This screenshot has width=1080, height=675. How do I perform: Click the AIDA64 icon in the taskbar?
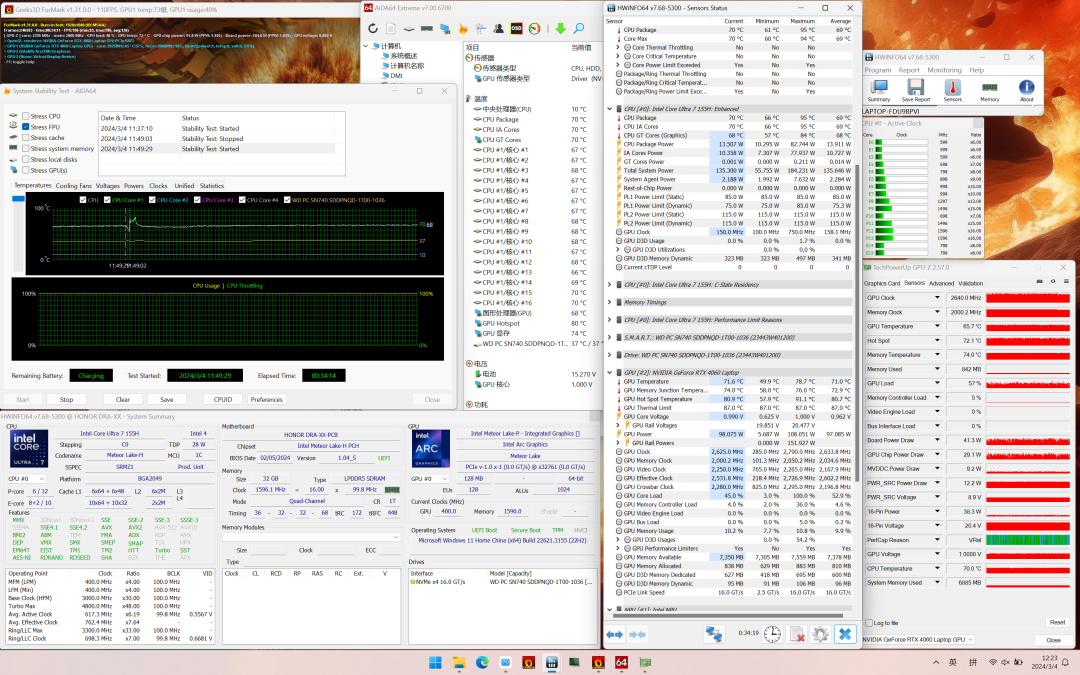tap(620, 662)
